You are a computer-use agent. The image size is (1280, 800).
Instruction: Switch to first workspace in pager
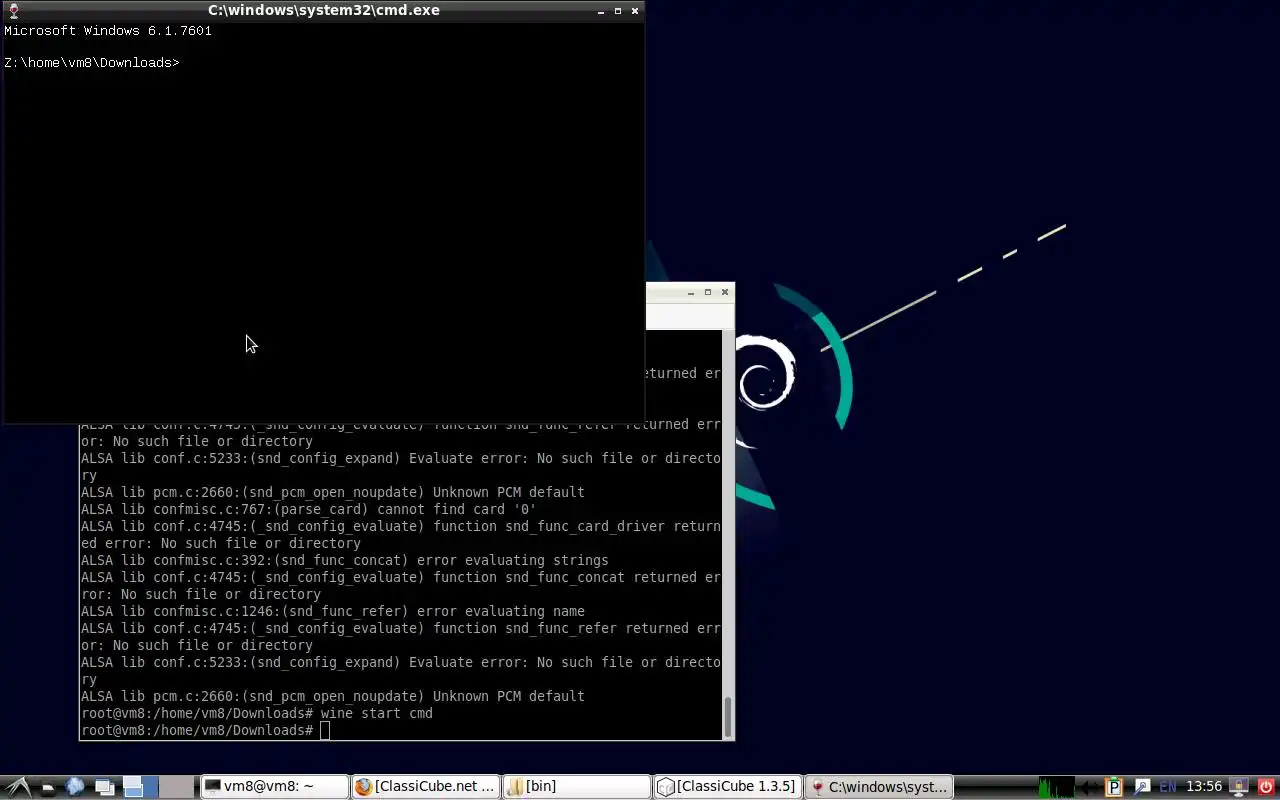pos(140,787)
